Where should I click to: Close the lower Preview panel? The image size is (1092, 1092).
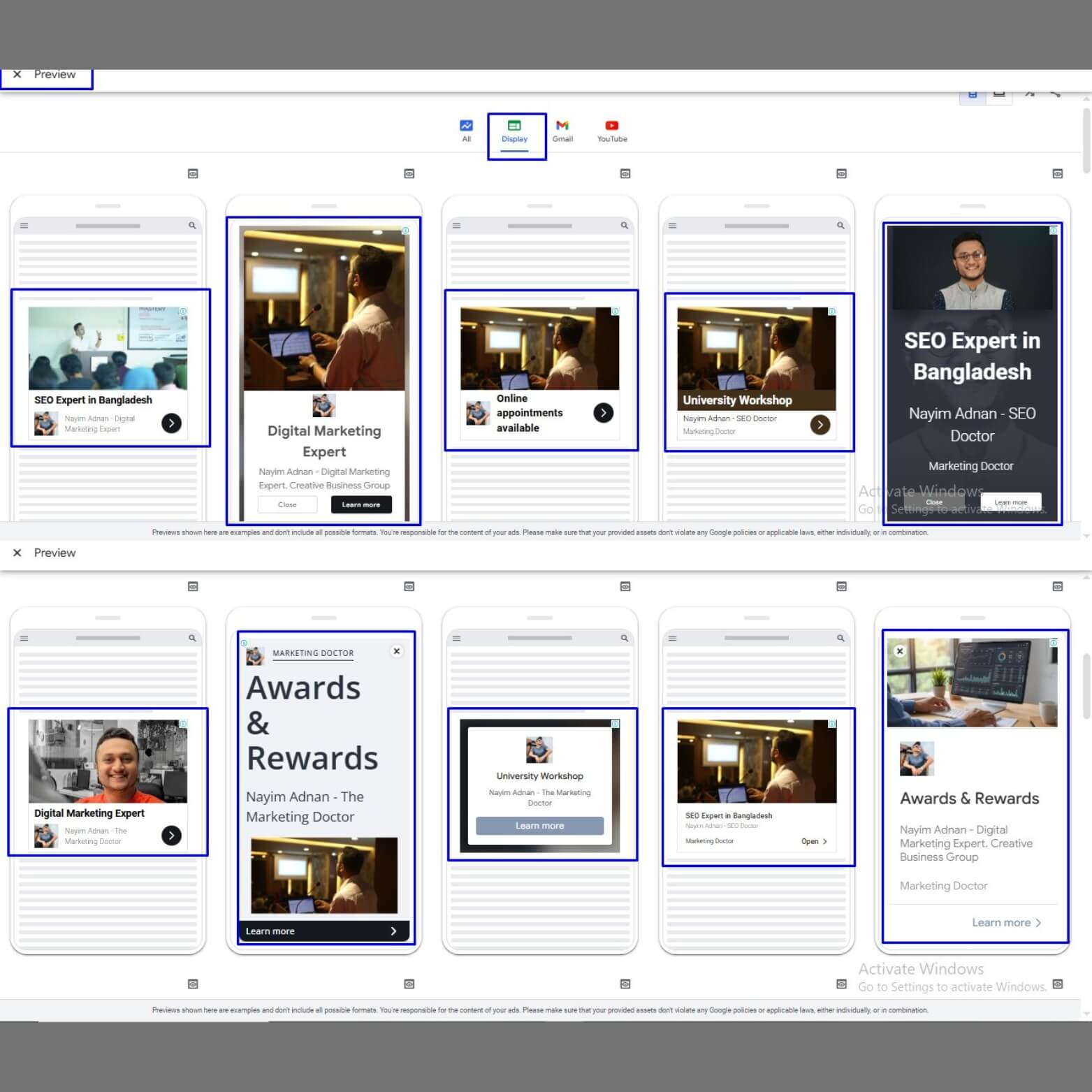tap(17, 553)
